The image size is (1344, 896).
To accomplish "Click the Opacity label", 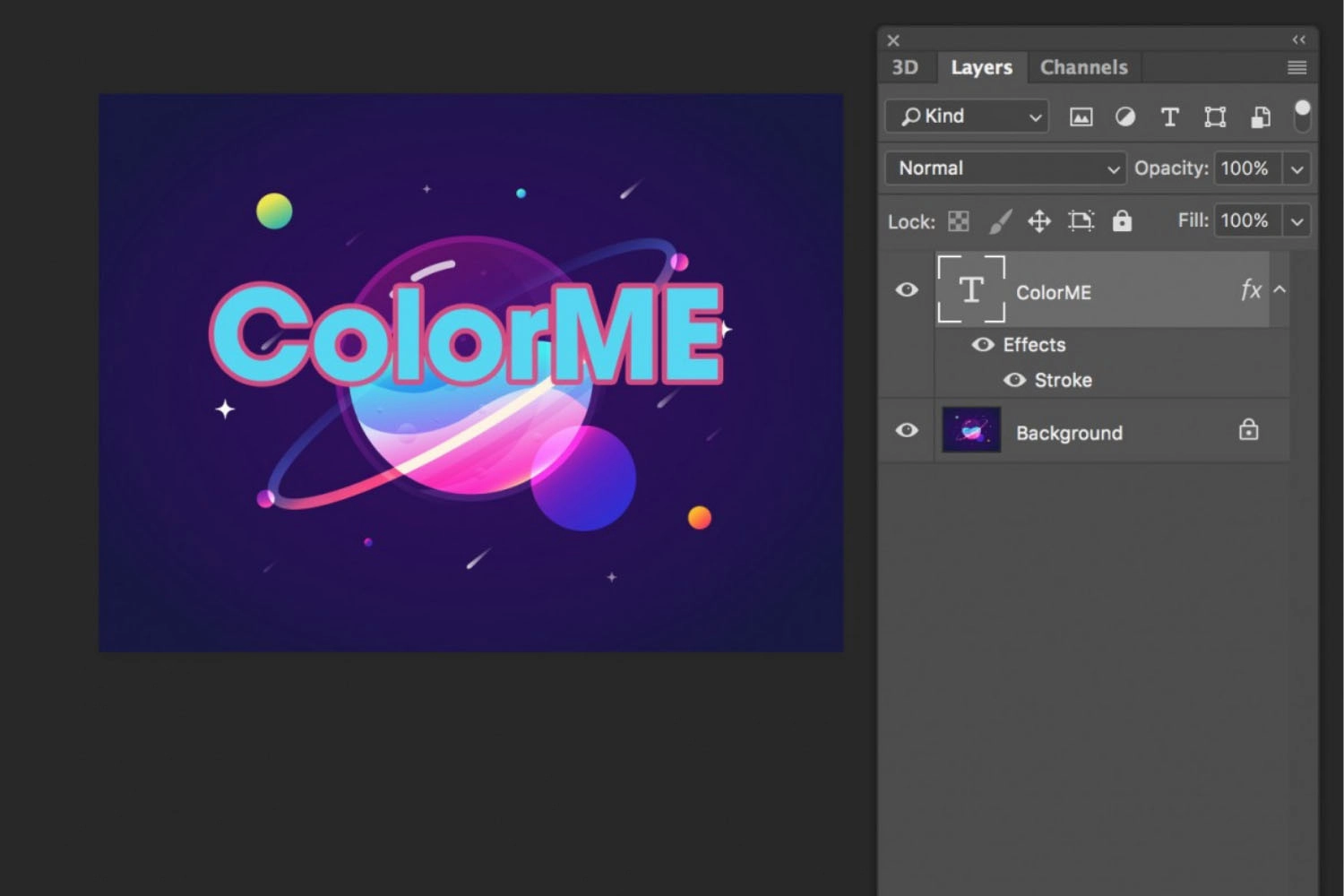I will click(x=1171, y=168).
